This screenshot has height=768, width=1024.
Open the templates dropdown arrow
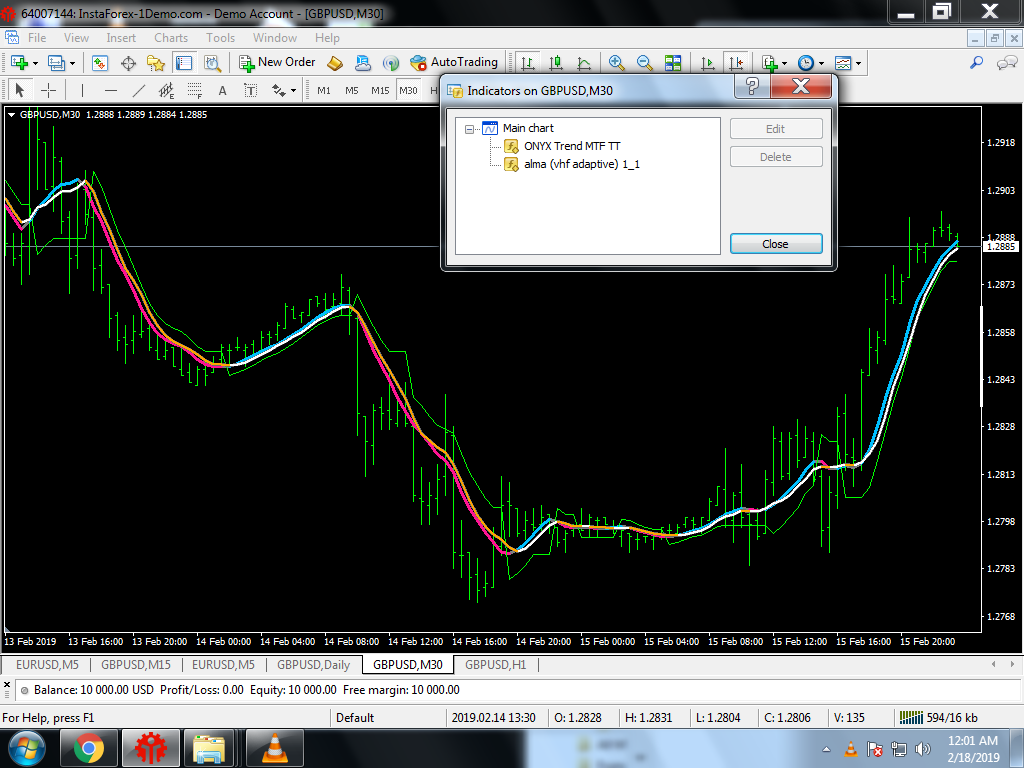pyautogui.click(x=858, y=63)
